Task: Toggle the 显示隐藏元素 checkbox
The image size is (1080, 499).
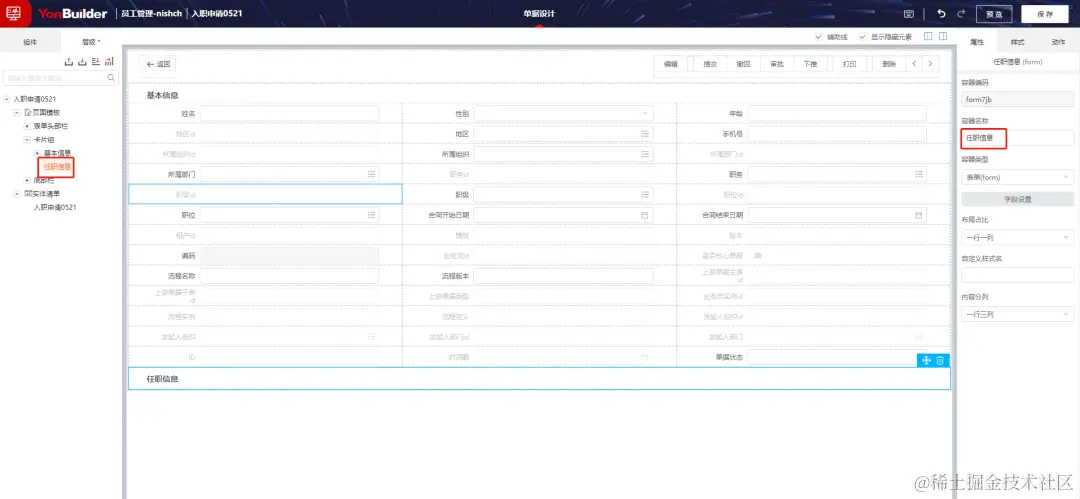Action: (862, 37)
